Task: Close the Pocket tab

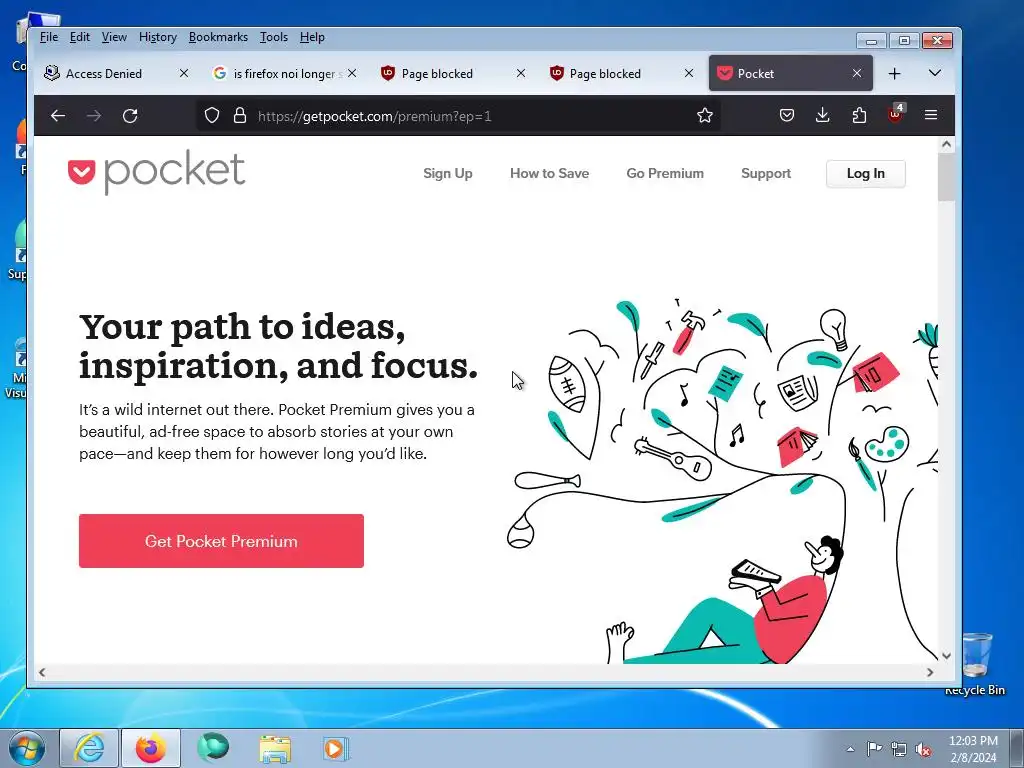Action: pos(857,73)
